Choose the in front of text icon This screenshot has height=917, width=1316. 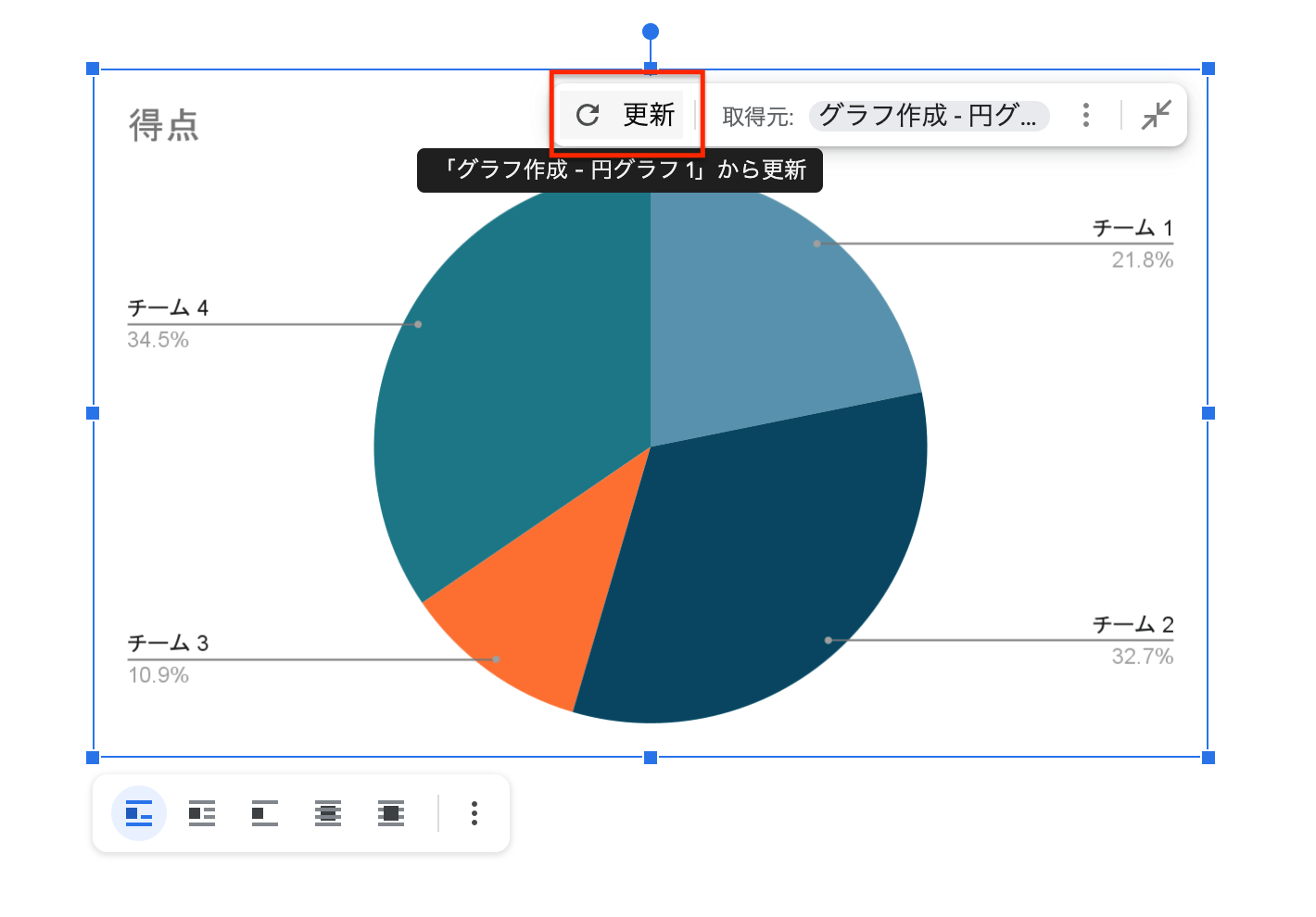click(390, 813)
